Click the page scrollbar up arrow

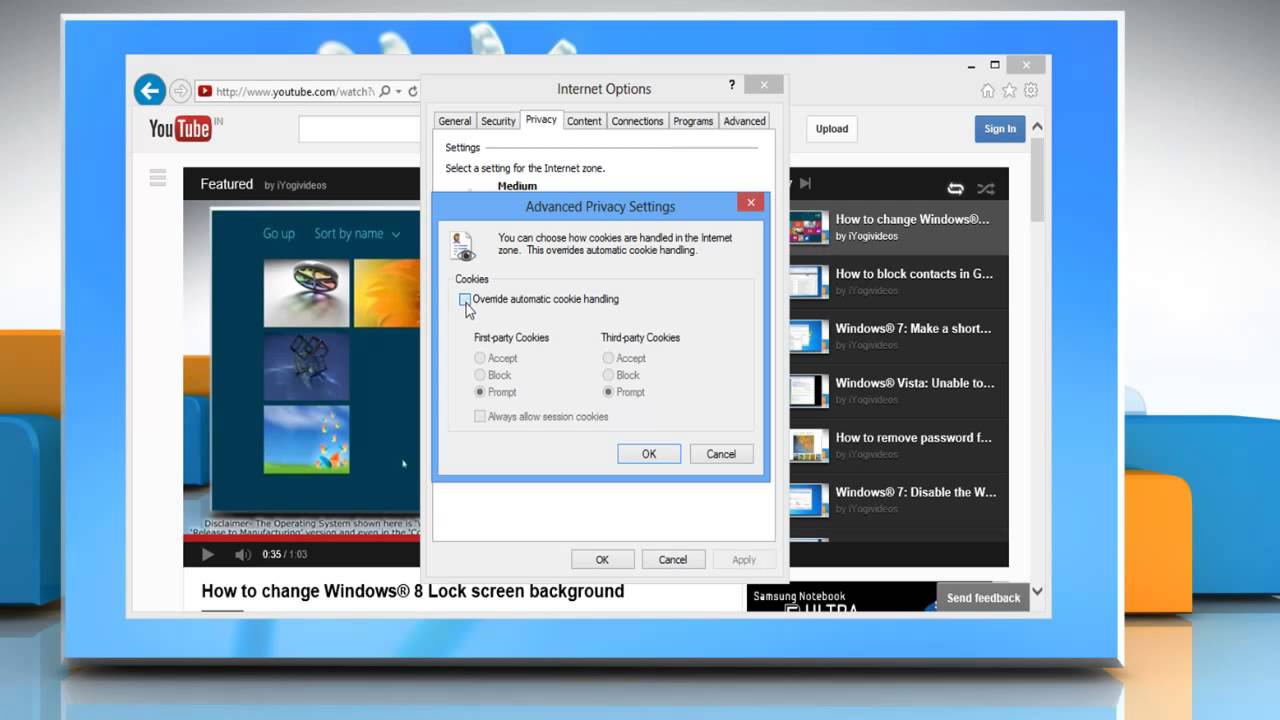[1037, 128]
